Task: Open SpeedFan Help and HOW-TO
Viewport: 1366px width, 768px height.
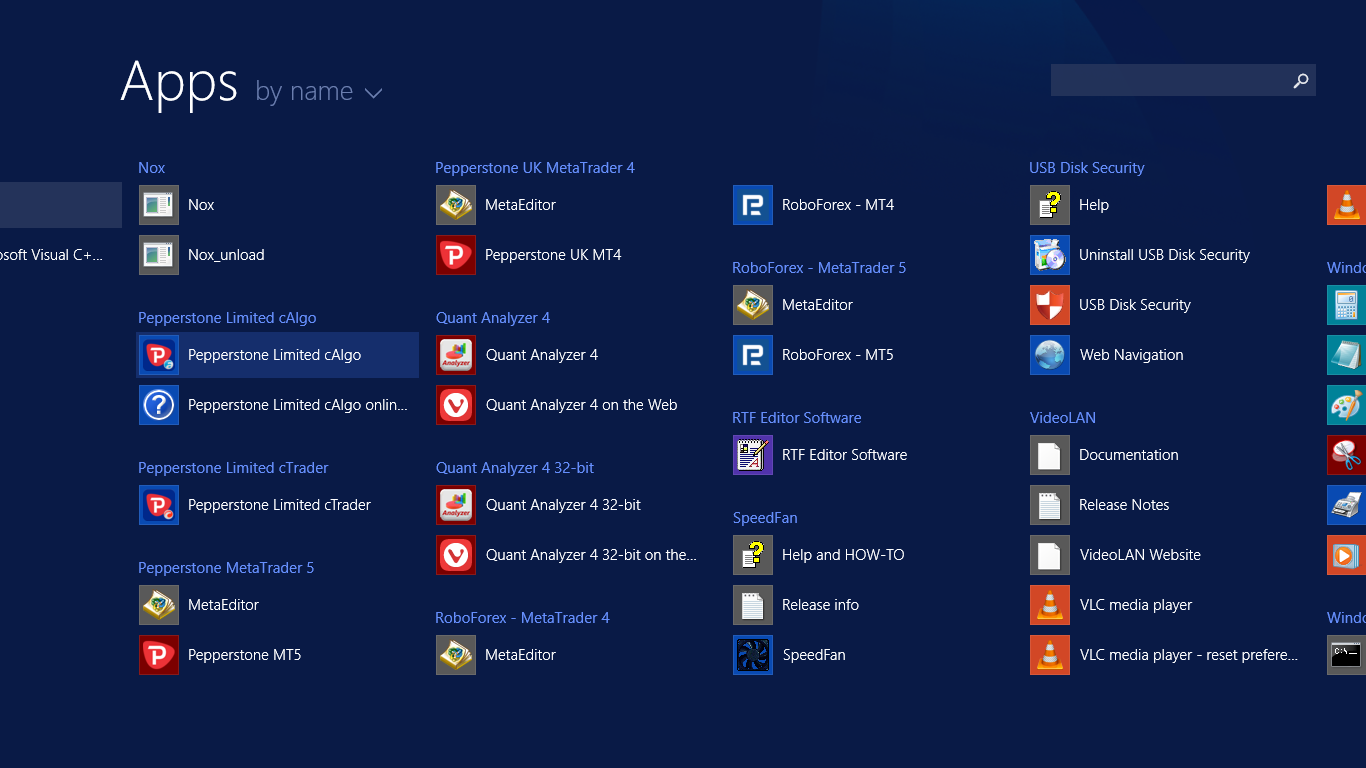Action: click(871, 555)
